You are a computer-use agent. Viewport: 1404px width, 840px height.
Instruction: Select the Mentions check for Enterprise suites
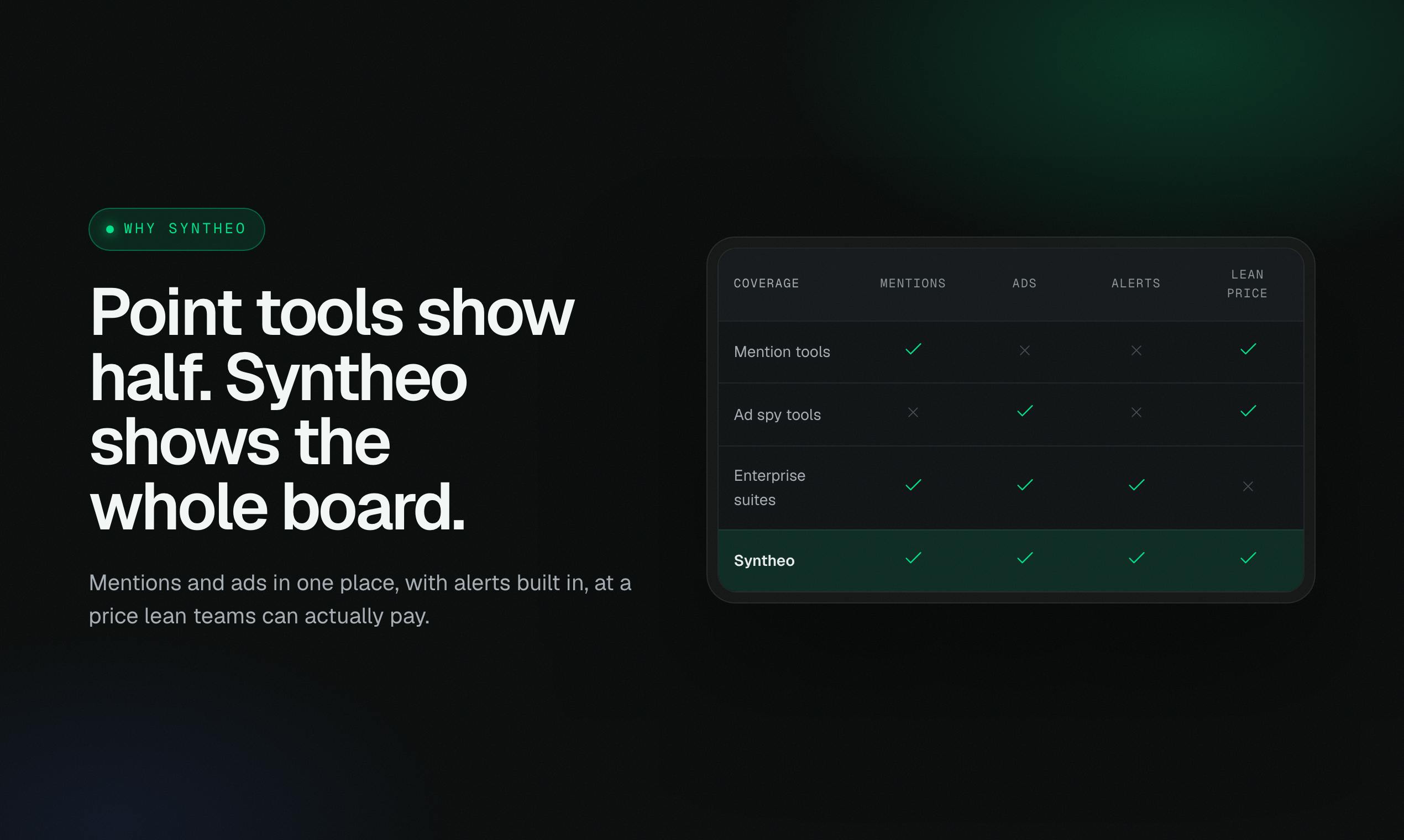pos(913,485)
